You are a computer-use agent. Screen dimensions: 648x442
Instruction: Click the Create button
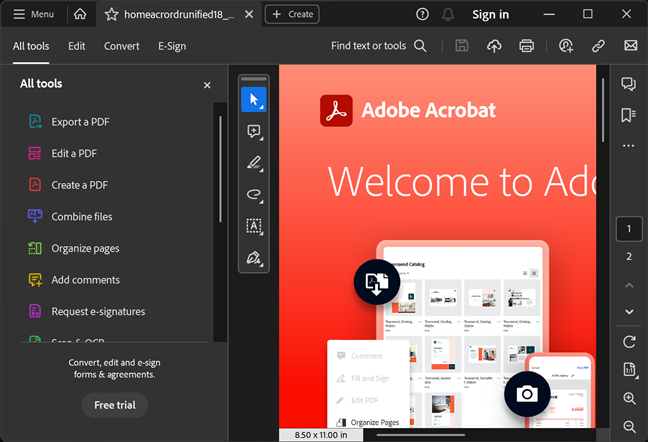click(292, 14)
